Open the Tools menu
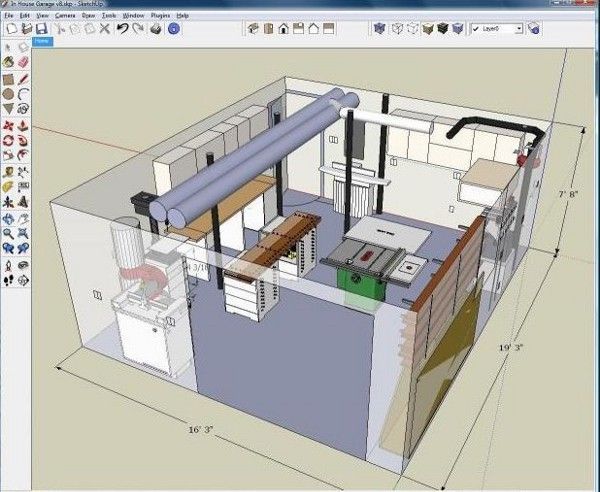This screenshot has height=492, width=600. 109,16
